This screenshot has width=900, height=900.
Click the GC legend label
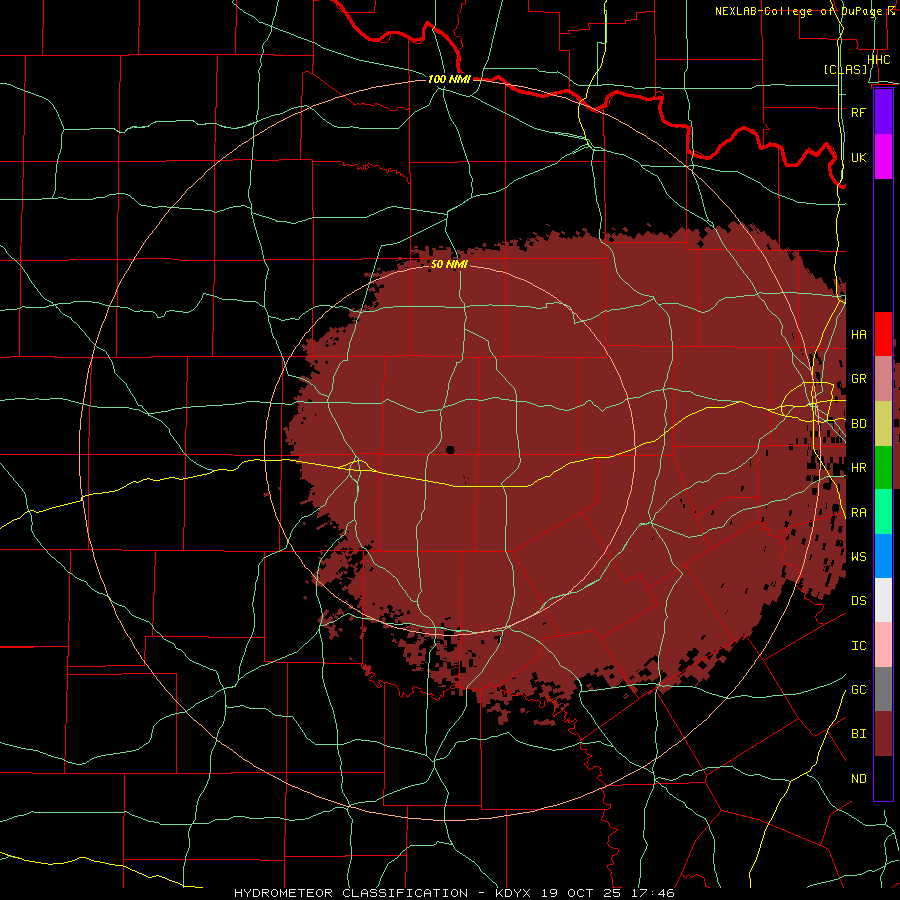click(859, 690)
